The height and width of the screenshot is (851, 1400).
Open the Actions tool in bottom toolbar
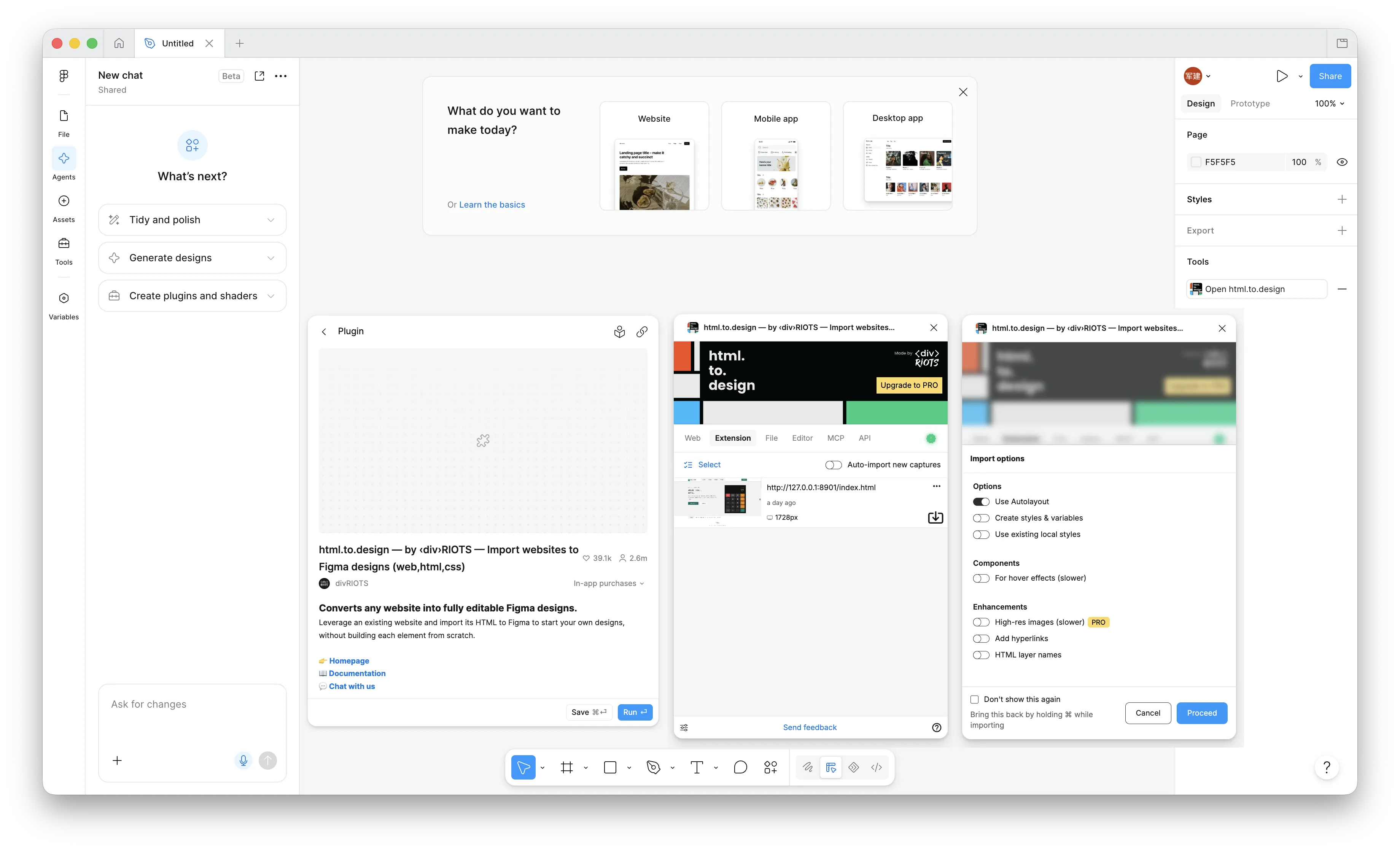pyautogui.click(x=770, y=767)
